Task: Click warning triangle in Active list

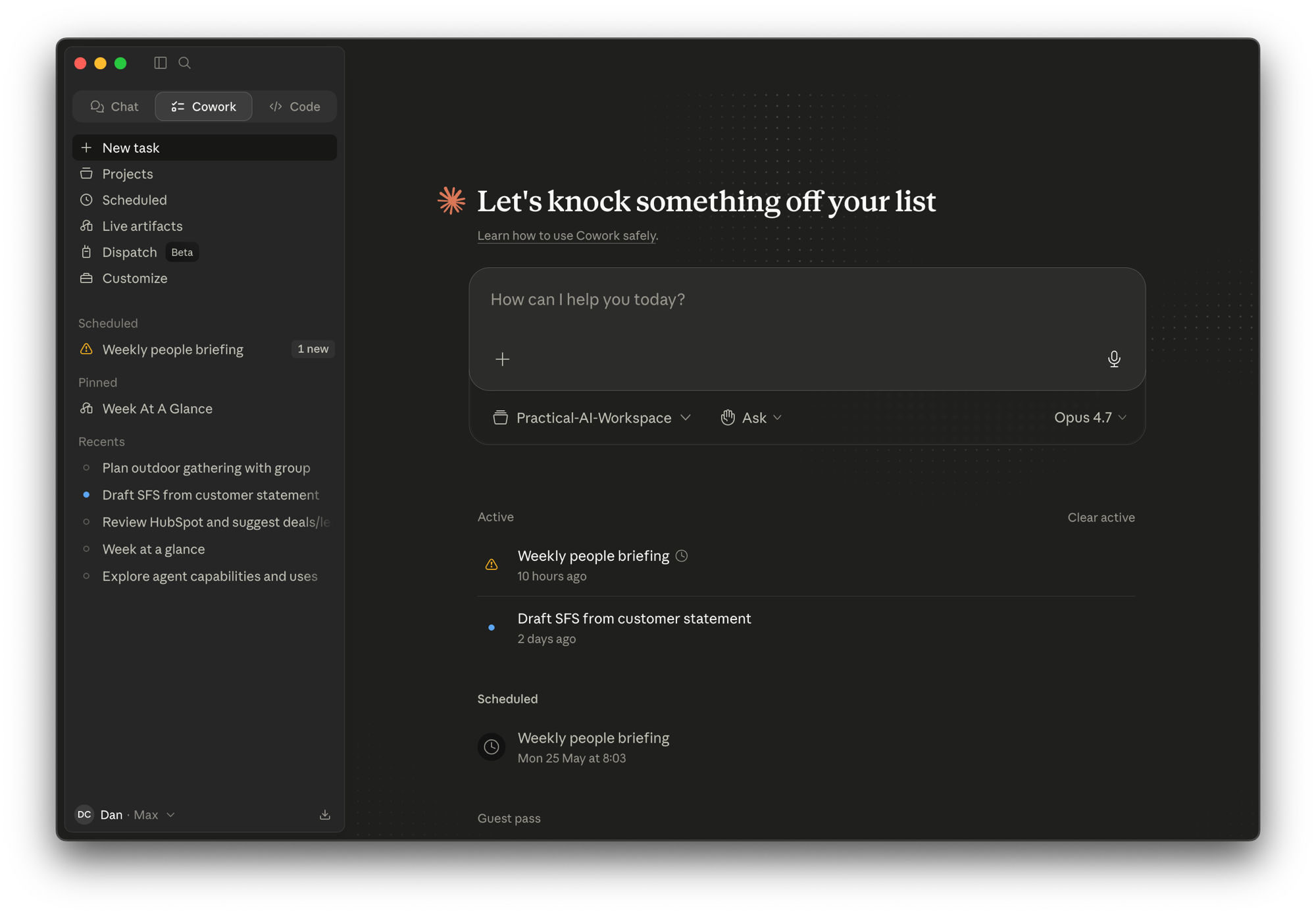Action: (492, 564)
